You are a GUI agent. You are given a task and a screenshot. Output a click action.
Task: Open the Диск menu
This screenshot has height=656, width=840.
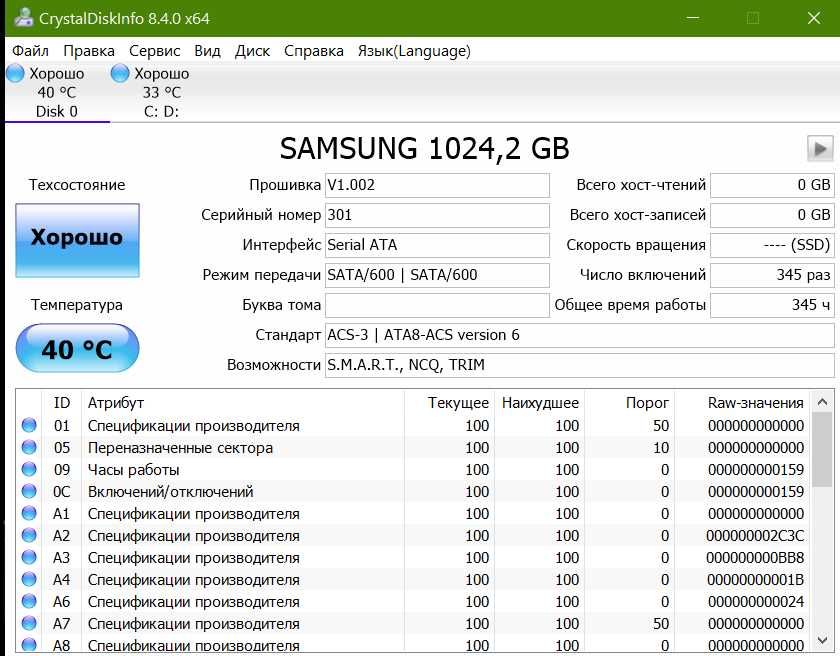pos(252,51)
